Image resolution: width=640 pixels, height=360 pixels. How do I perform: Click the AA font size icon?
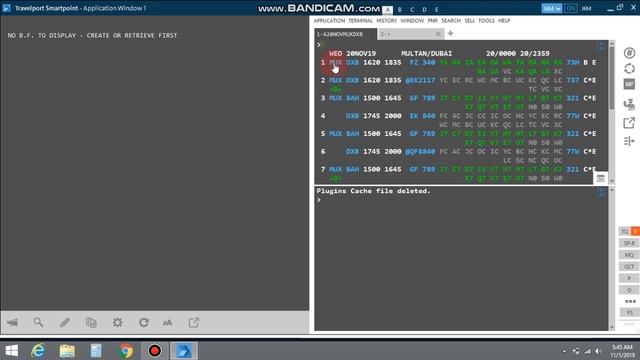click(167, 323)
